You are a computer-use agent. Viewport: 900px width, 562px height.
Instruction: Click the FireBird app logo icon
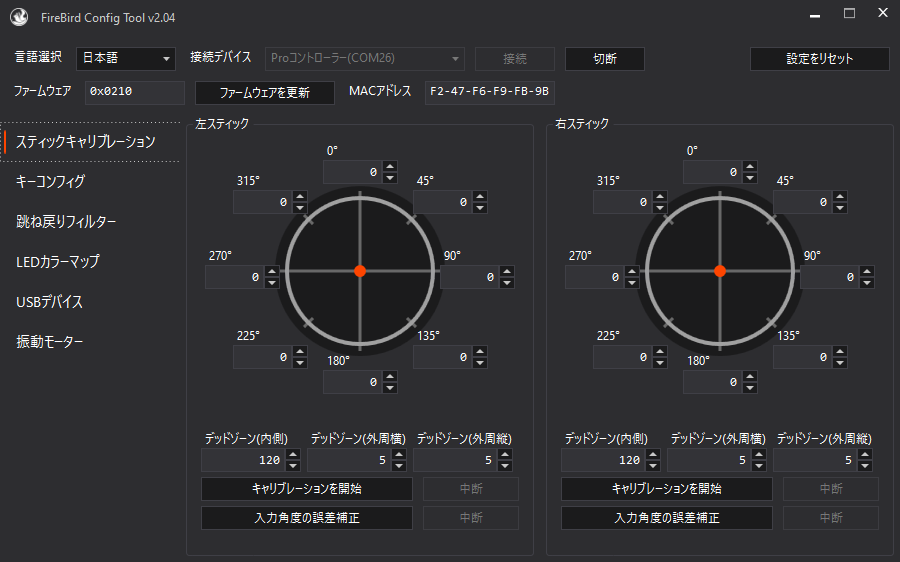pyautogui.click(x=19, y=17)
